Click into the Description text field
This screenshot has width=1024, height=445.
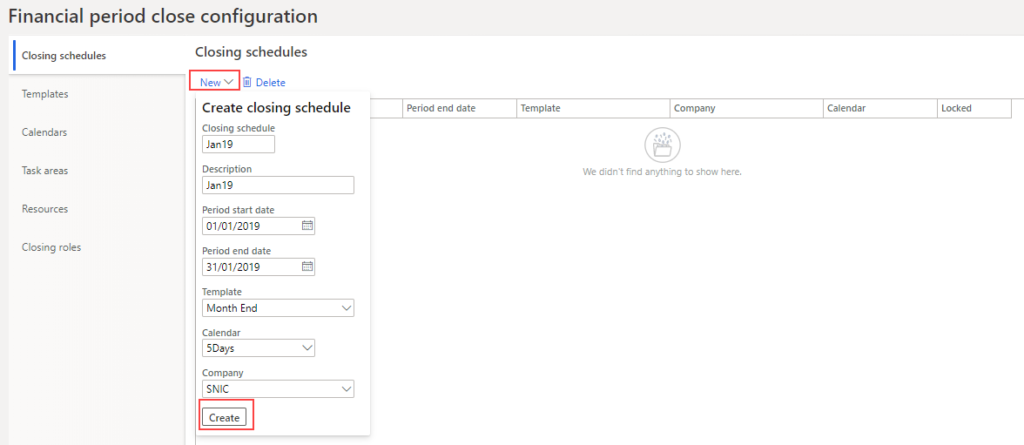tap(278, 185)
